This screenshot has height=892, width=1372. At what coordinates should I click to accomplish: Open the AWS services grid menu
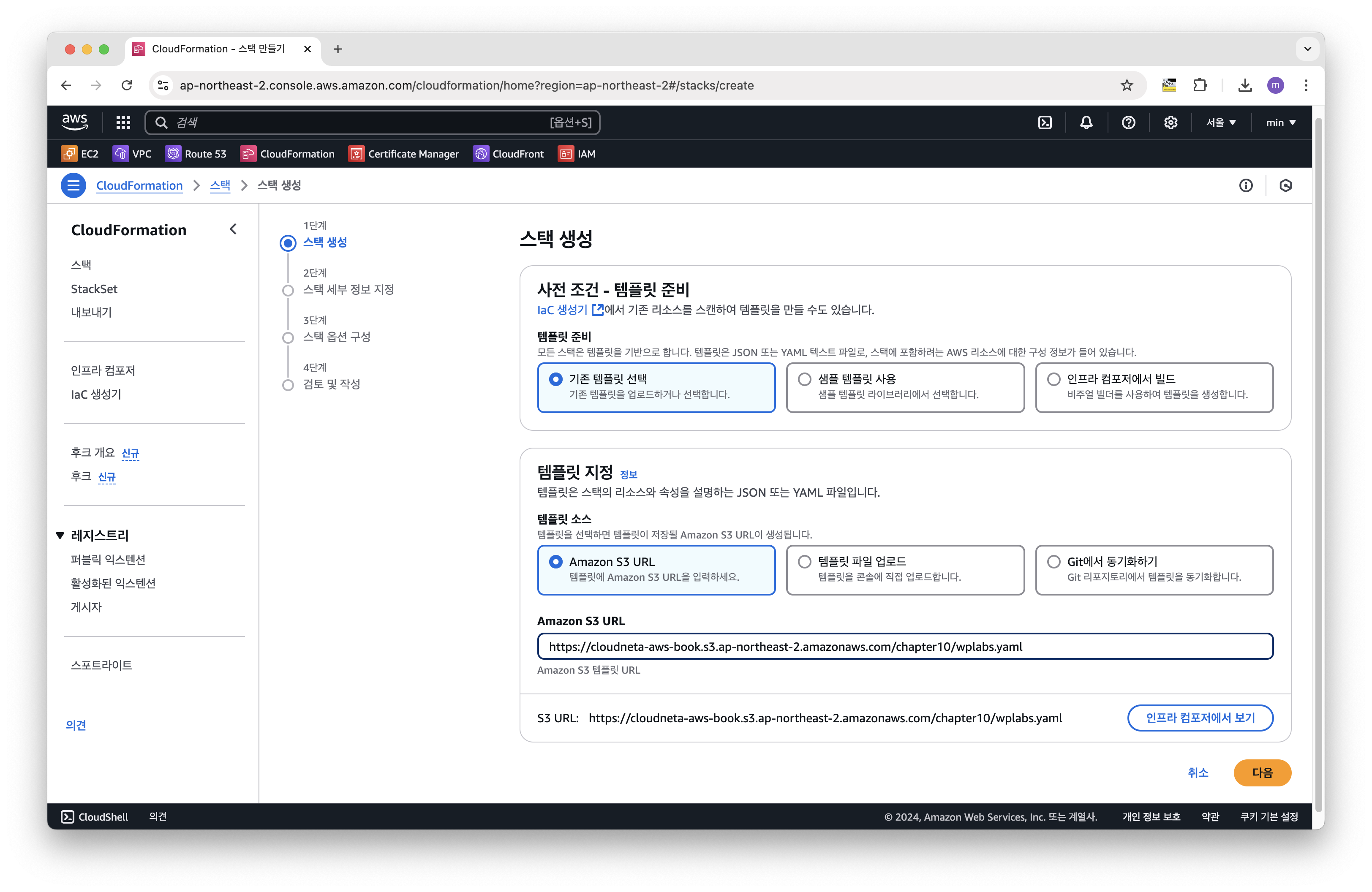[123, 122]
